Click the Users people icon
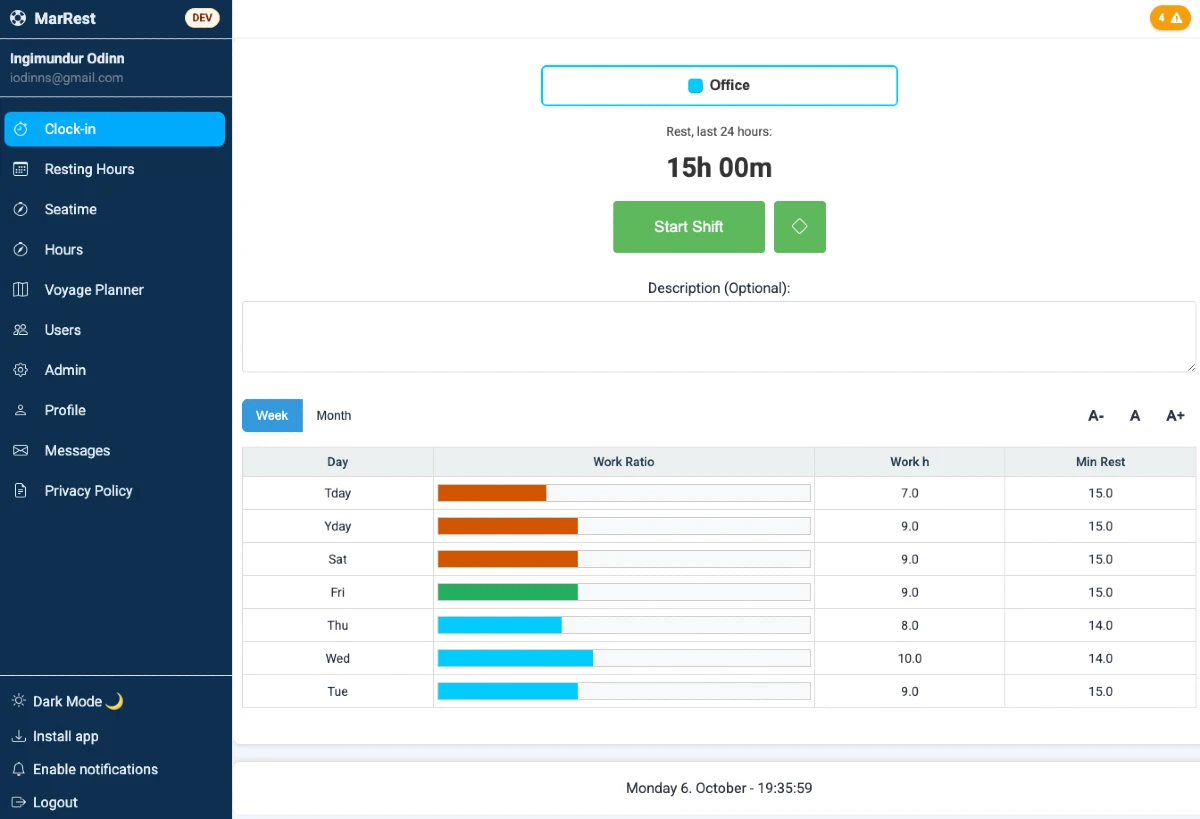 tap(20, 330)
